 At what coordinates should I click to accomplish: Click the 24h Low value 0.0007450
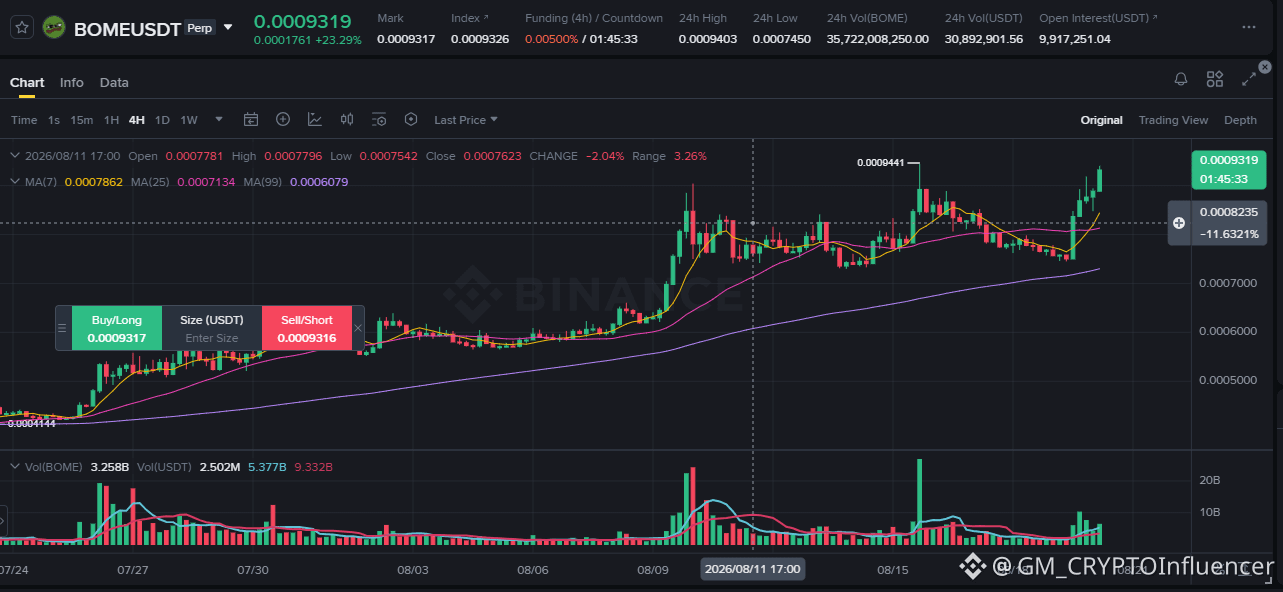782,39
